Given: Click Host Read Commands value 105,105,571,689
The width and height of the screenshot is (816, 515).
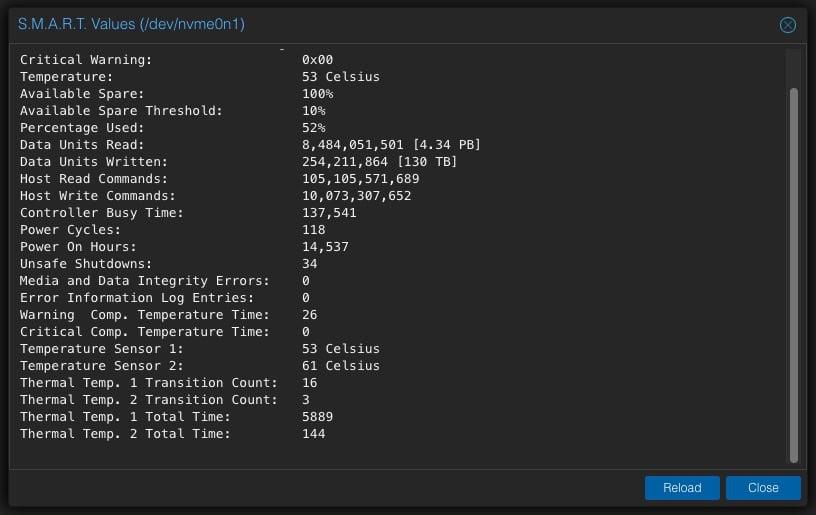Looking at the screenshot, I should [361, 179].
